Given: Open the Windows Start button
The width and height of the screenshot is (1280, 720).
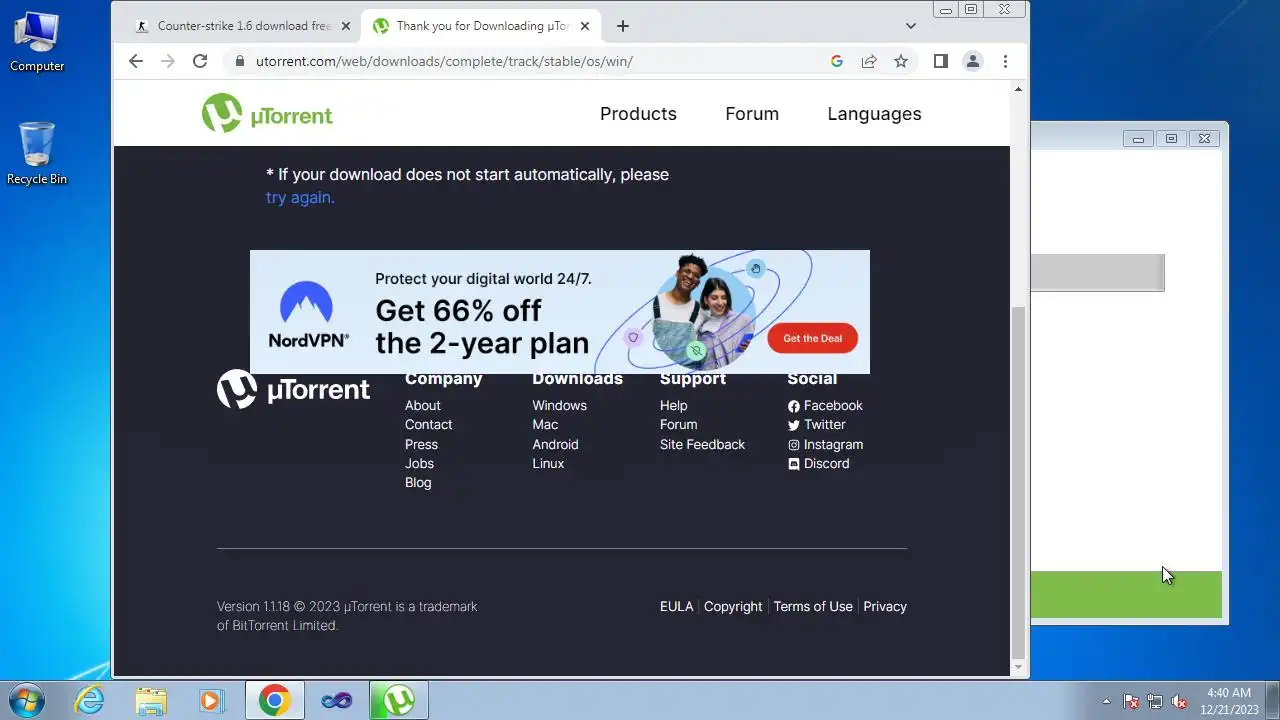Looking at the screenshot, I should (x=26, y=700).
